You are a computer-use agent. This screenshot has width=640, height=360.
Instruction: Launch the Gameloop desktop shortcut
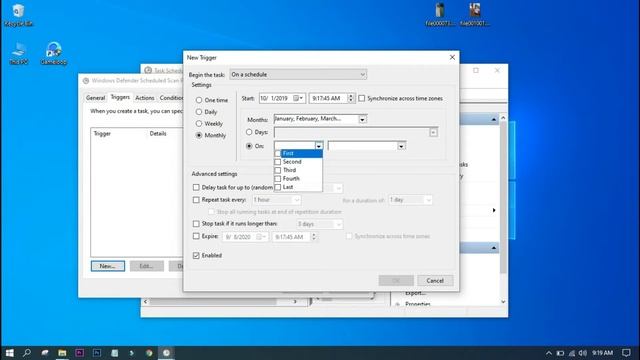(x=53, y=53)
